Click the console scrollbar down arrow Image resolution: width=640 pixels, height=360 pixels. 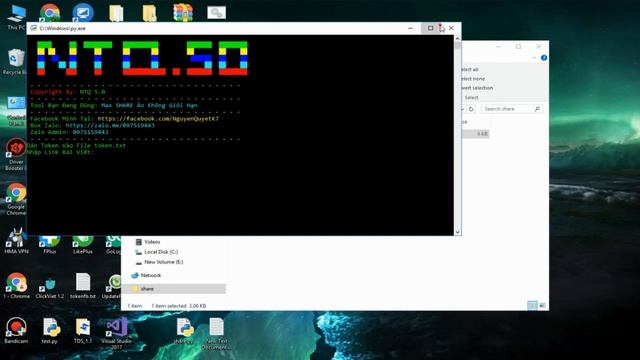point(458,232)
